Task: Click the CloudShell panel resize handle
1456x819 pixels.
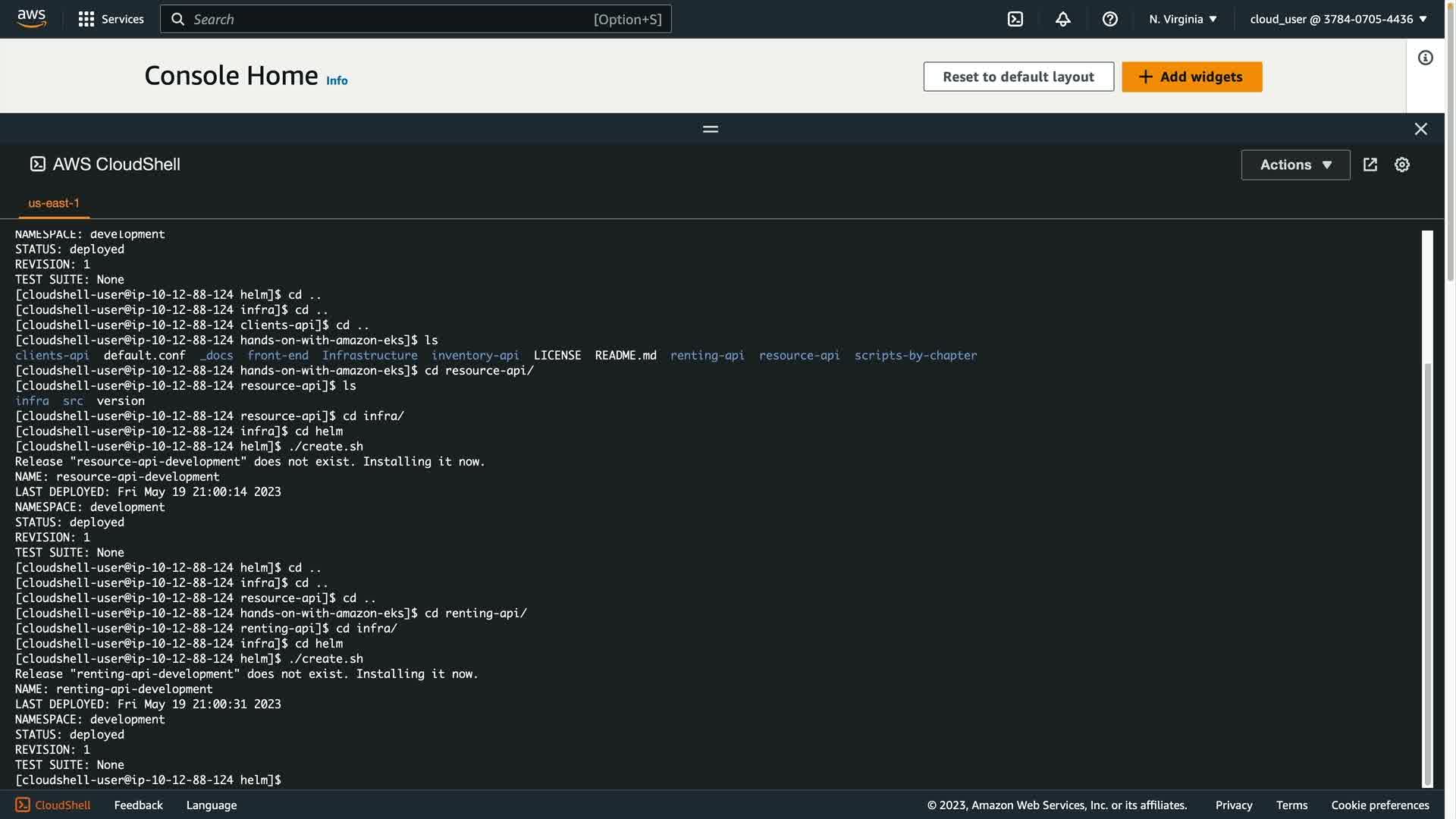Action: [710, 129]
